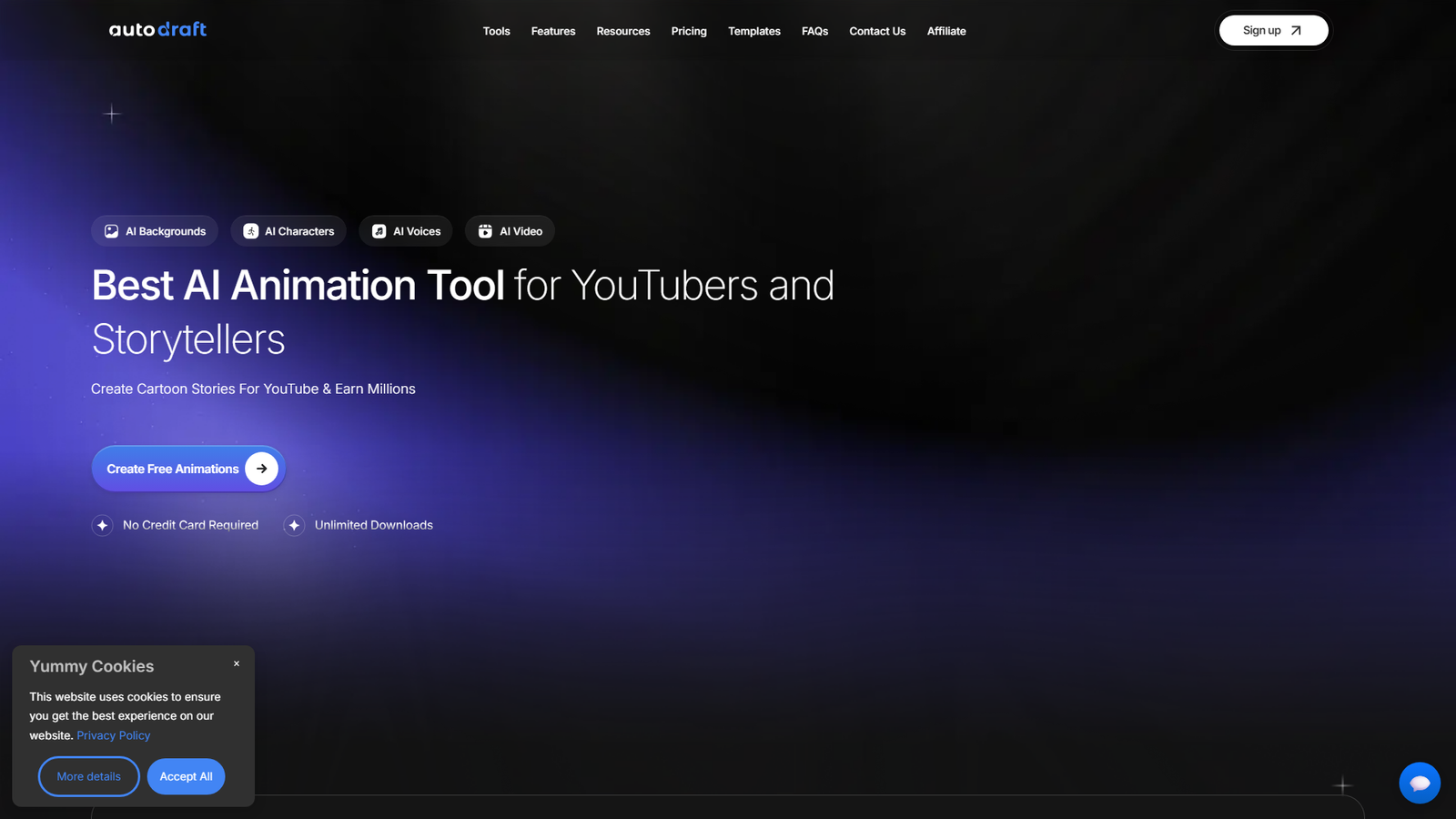Click the arrow icon in Create Free Animations

261,469
